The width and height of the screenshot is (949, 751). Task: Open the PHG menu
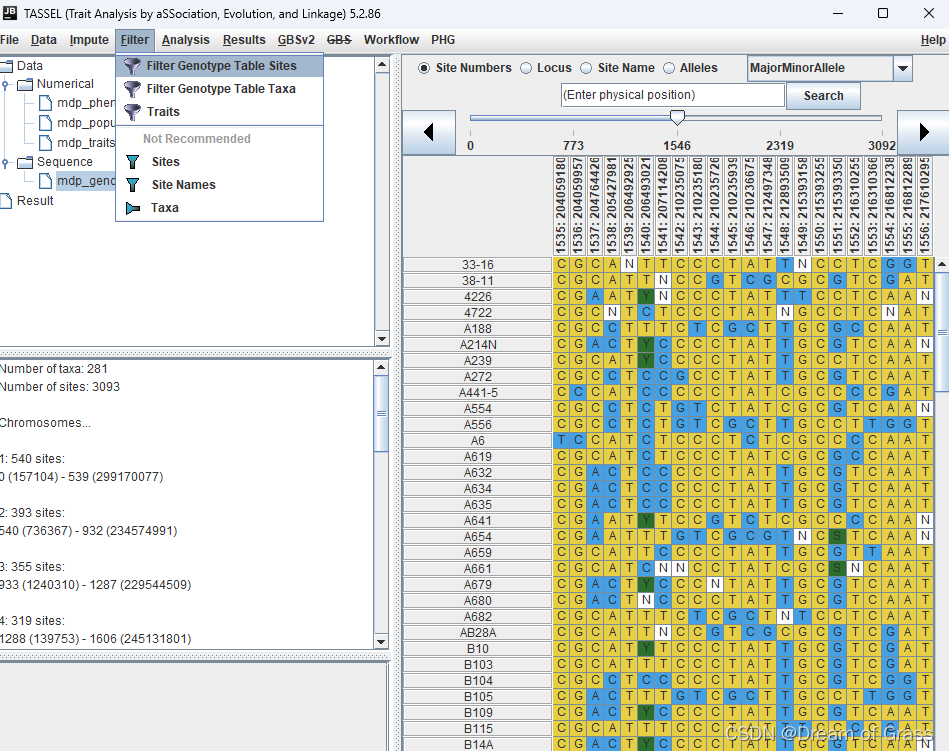coord(443,40)
